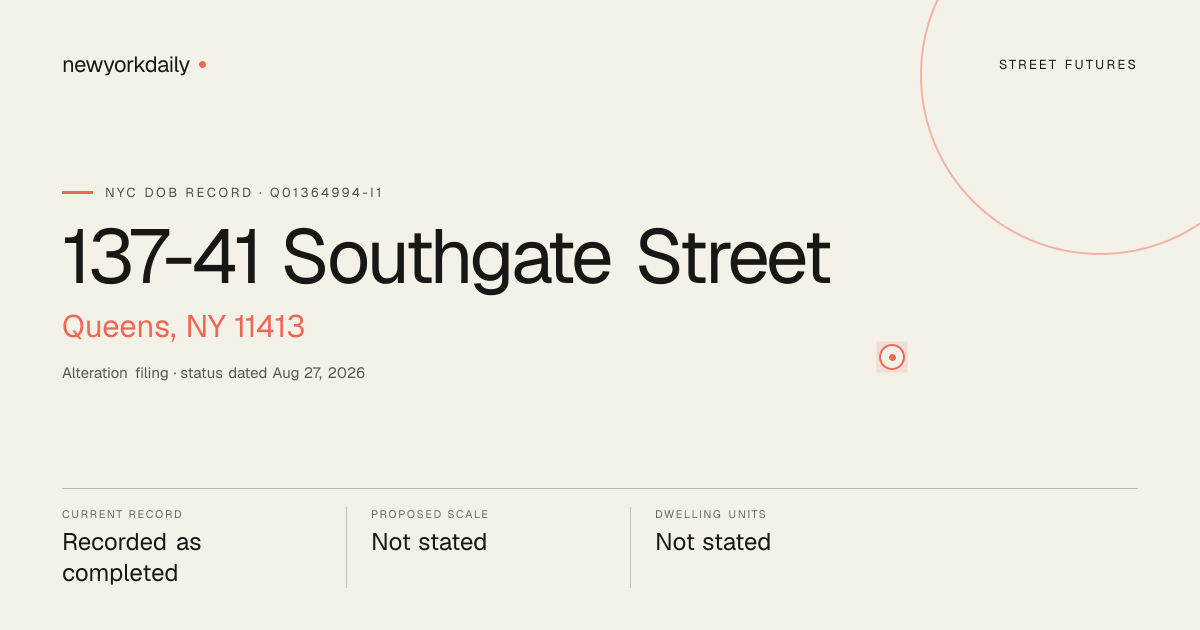This screenshot has width=1200, height=630.
Task: Click the horizontal divider above record stats
Action: [600, 489]
